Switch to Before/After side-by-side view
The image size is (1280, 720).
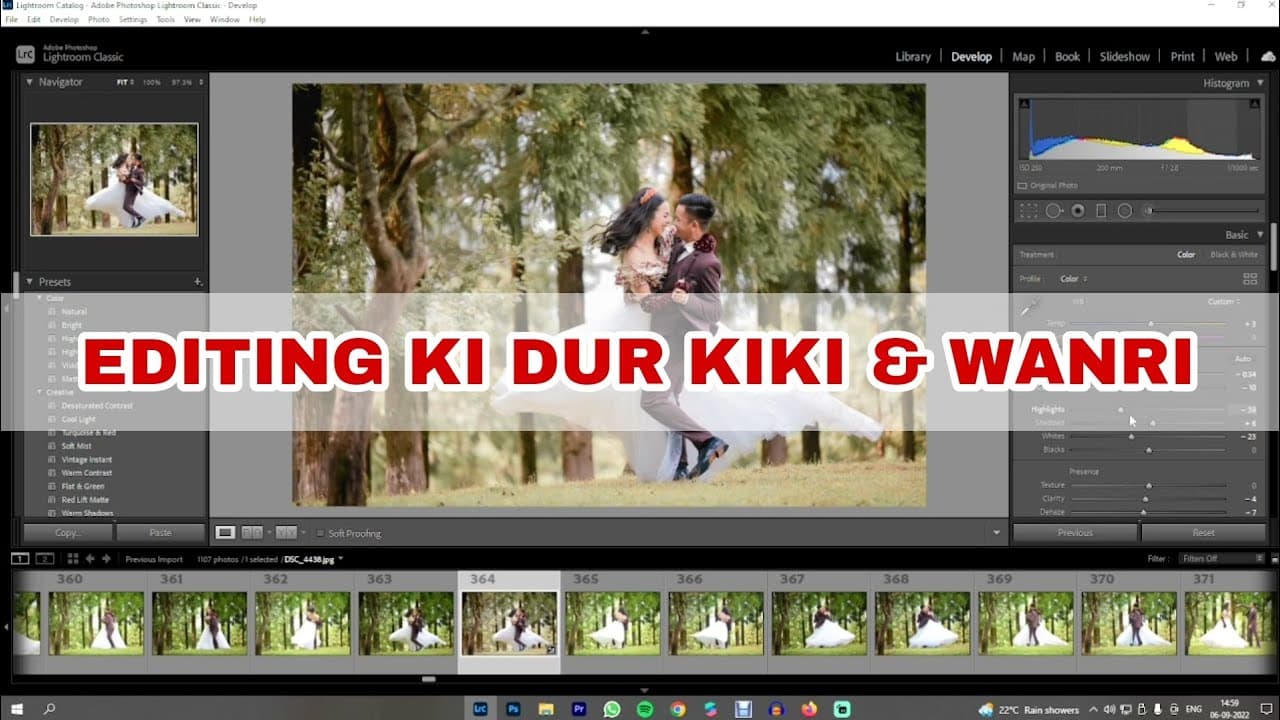click(x=254, y=533)
